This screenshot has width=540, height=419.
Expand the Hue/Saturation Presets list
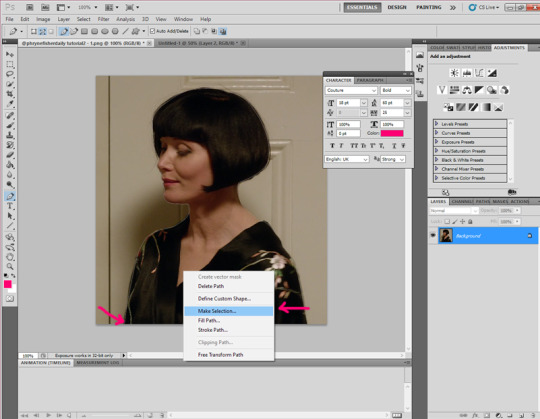pos(470,151)
